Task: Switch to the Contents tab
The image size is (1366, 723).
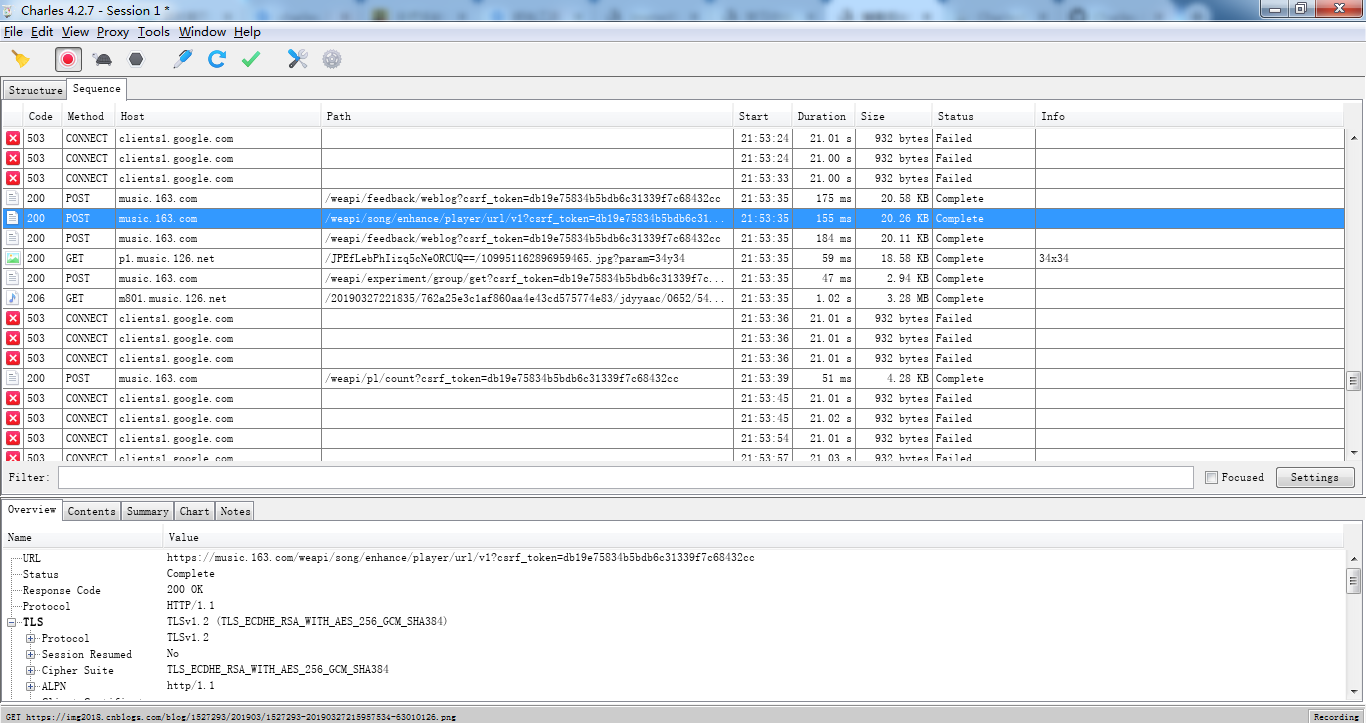Action: (x=91, y=511)
